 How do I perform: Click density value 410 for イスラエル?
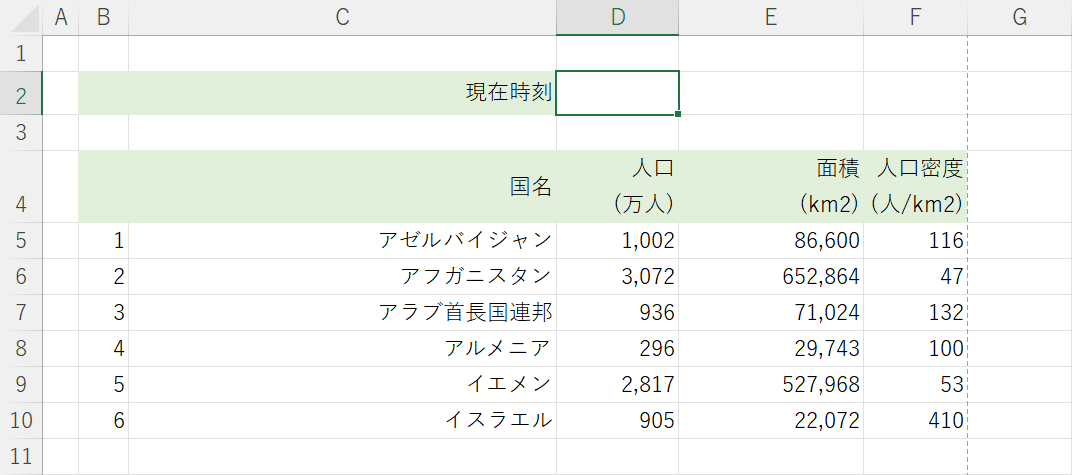click(x=915, y=420)
